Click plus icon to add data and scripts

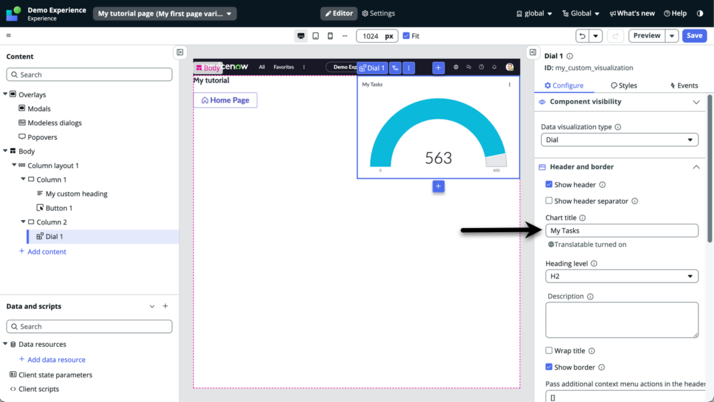(x=165, y=306)
